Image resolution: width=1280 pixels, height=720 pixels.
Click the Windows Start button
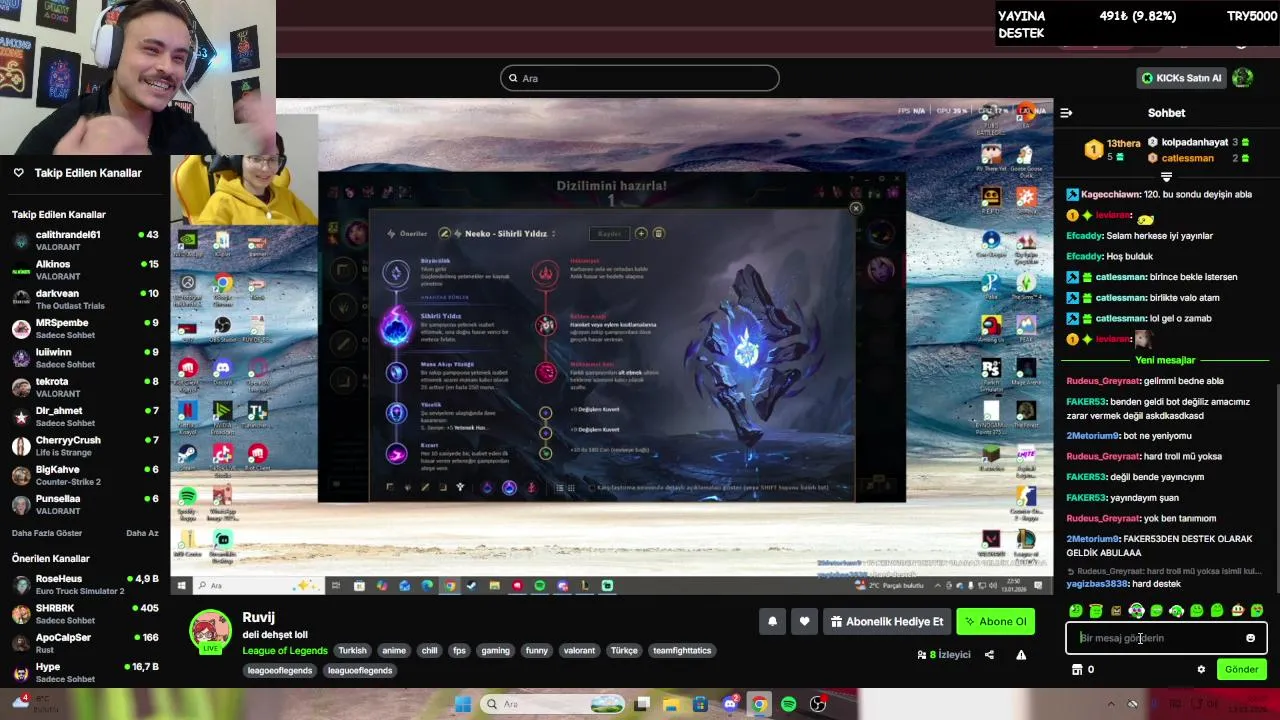(463, 704)
